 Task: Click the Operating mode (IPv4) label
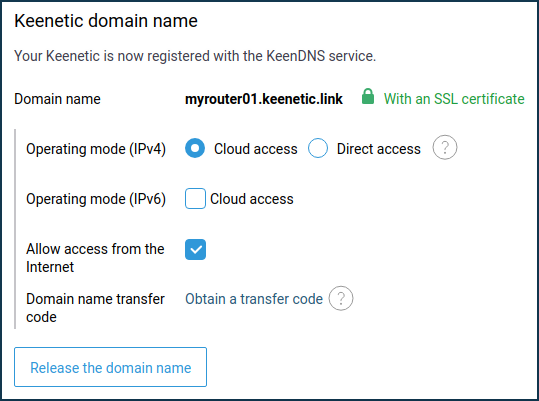96,149
